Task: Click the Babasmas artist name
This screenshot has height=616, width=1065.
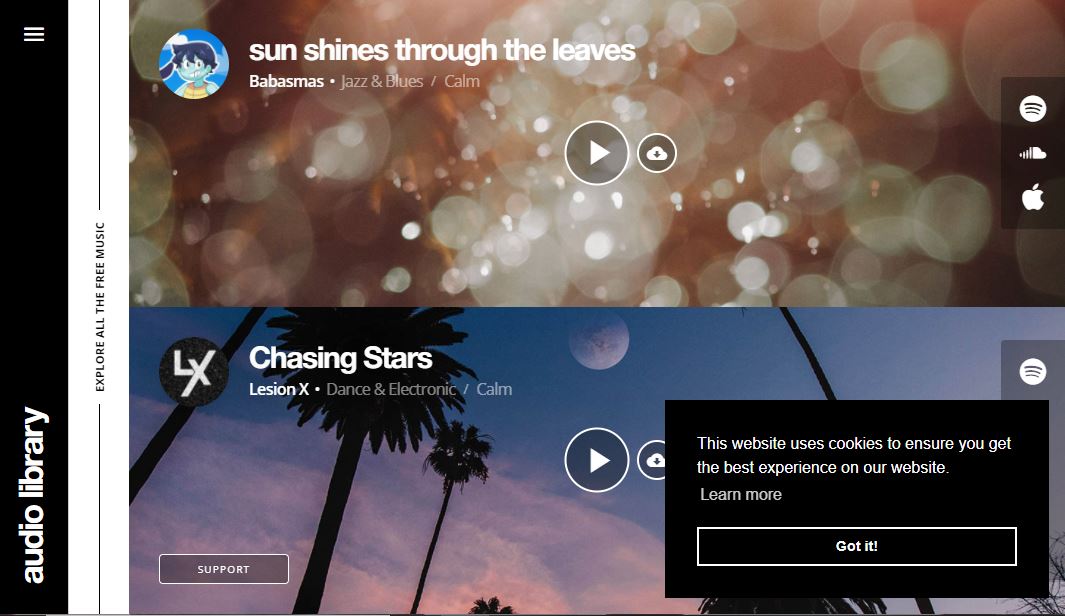Action: [286, 81]
